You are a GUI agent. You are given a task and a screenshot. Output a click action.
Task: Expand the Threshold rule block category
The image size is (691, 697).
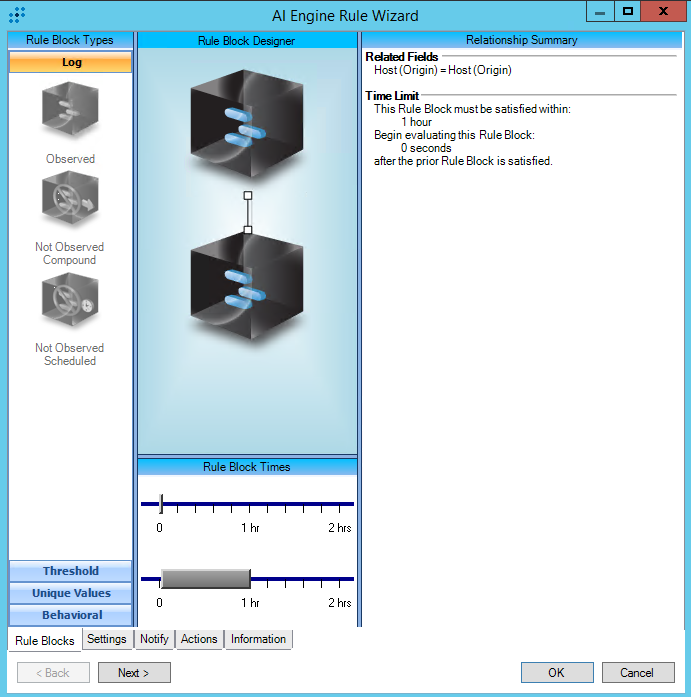coord(71,571)
